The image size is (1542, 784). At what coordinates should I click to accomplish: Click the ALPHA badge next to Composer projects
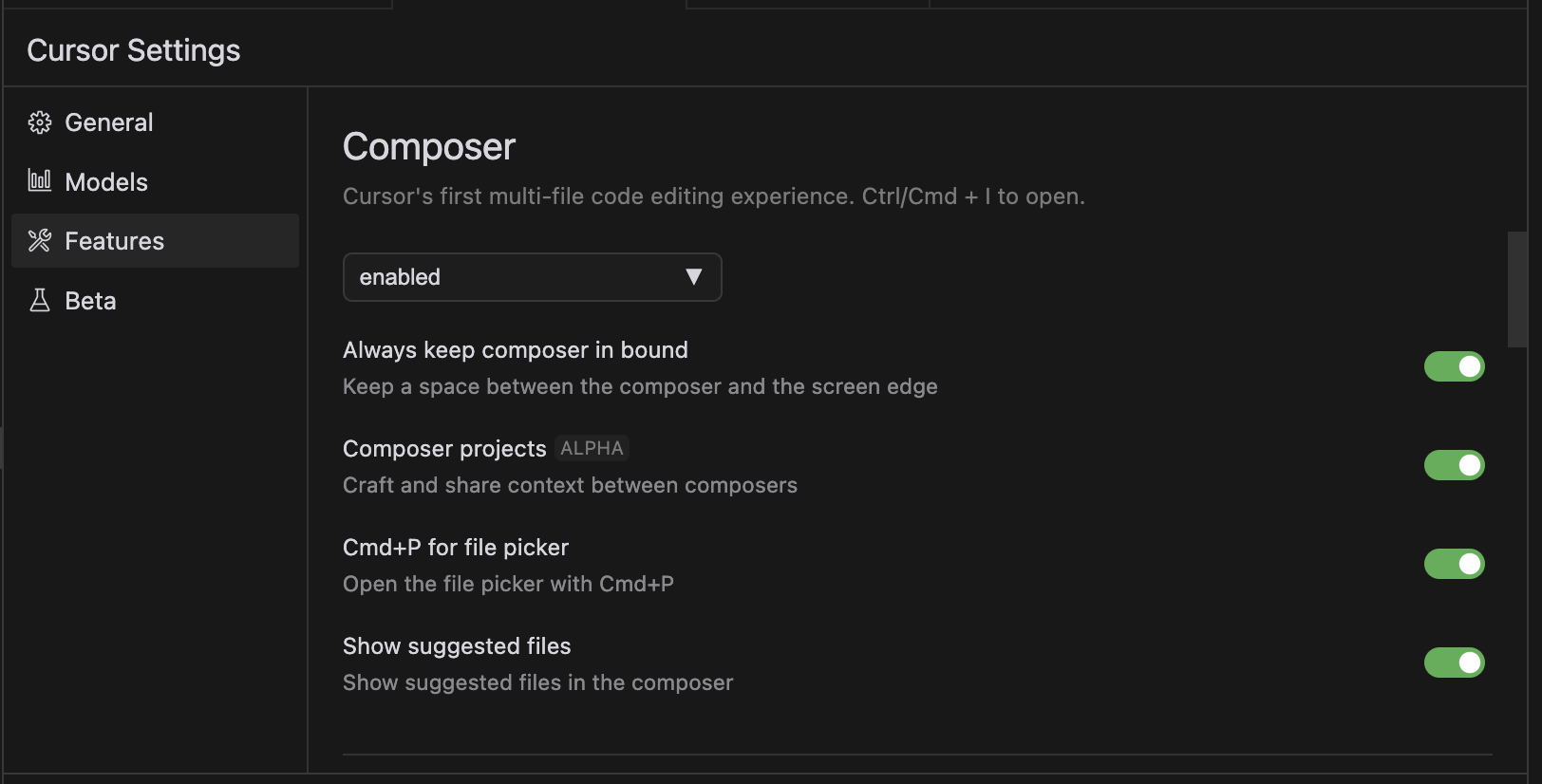click(x=592, y=447)
